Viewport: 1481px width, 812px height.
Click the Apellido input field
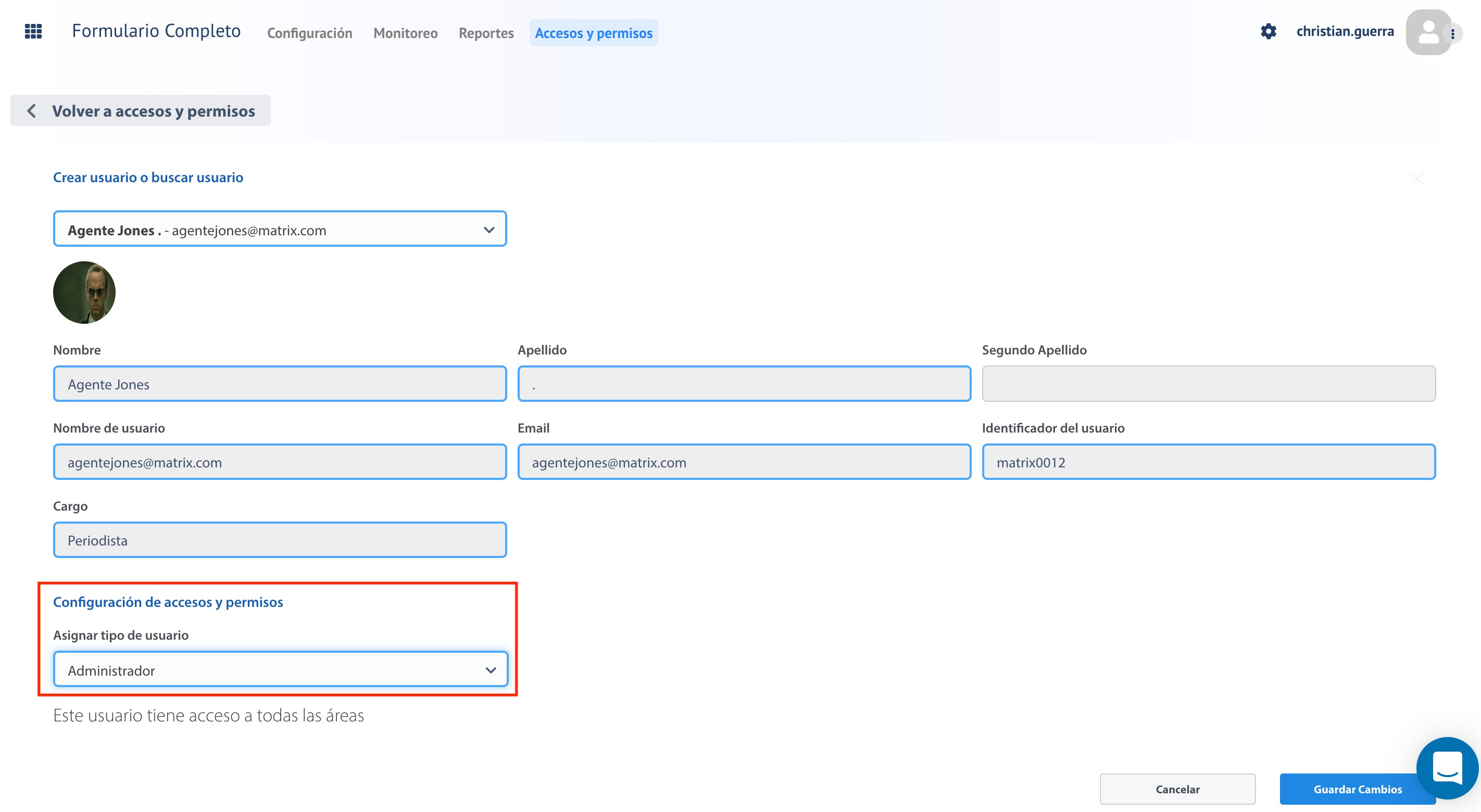pyautogui.click(x=744, y=384)
